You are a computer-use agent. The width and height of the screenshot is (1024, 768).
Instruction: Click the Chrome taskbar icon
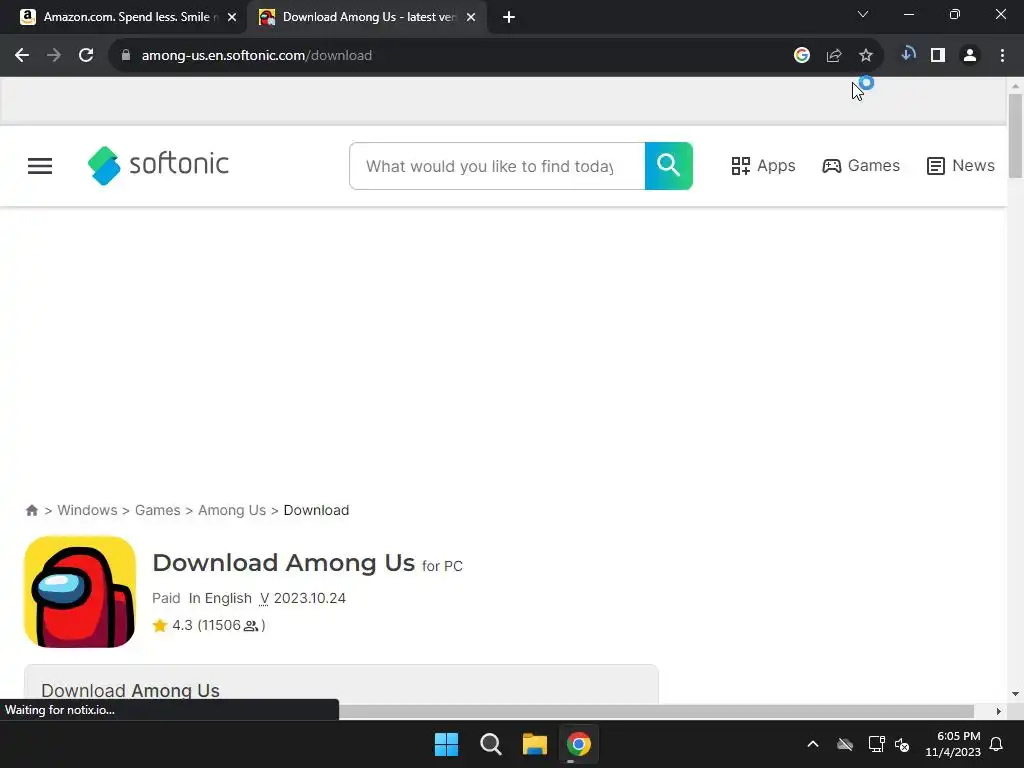[x=579, y=744]
